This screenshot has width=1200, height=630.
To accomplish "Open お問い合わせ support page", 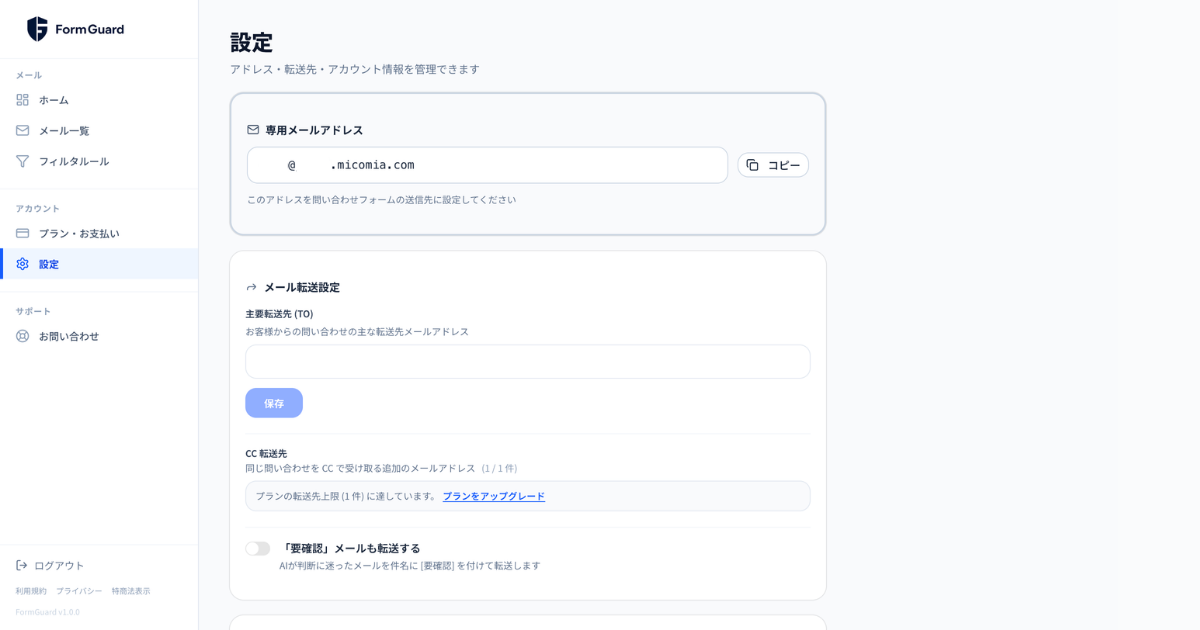I will point(99,336).
